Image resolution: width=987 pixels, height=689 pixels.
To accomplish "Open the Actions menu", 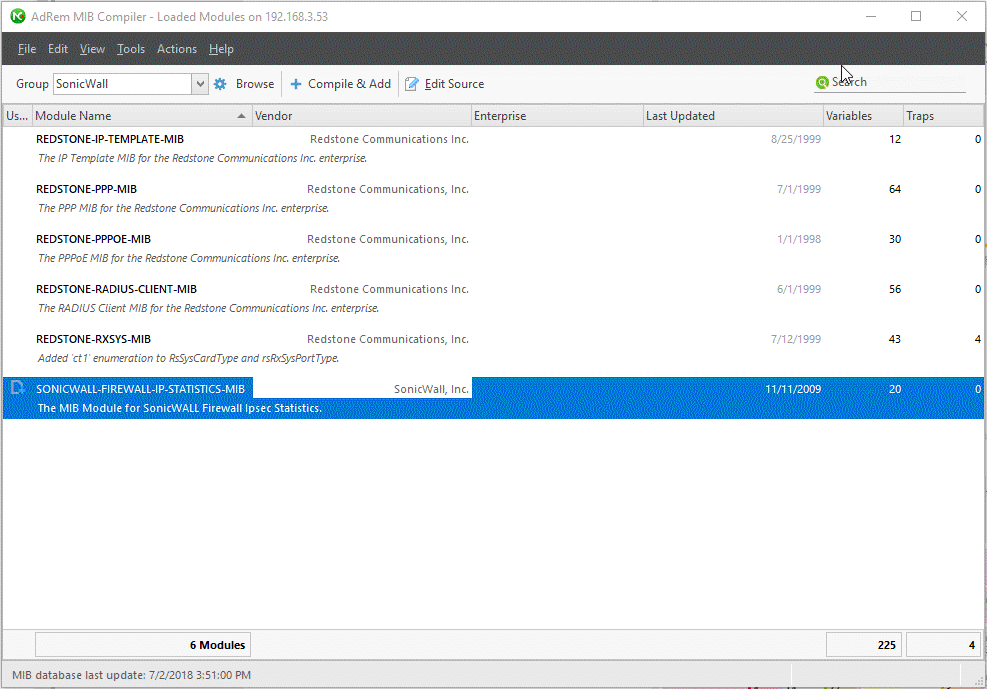I will coord(177,49).
